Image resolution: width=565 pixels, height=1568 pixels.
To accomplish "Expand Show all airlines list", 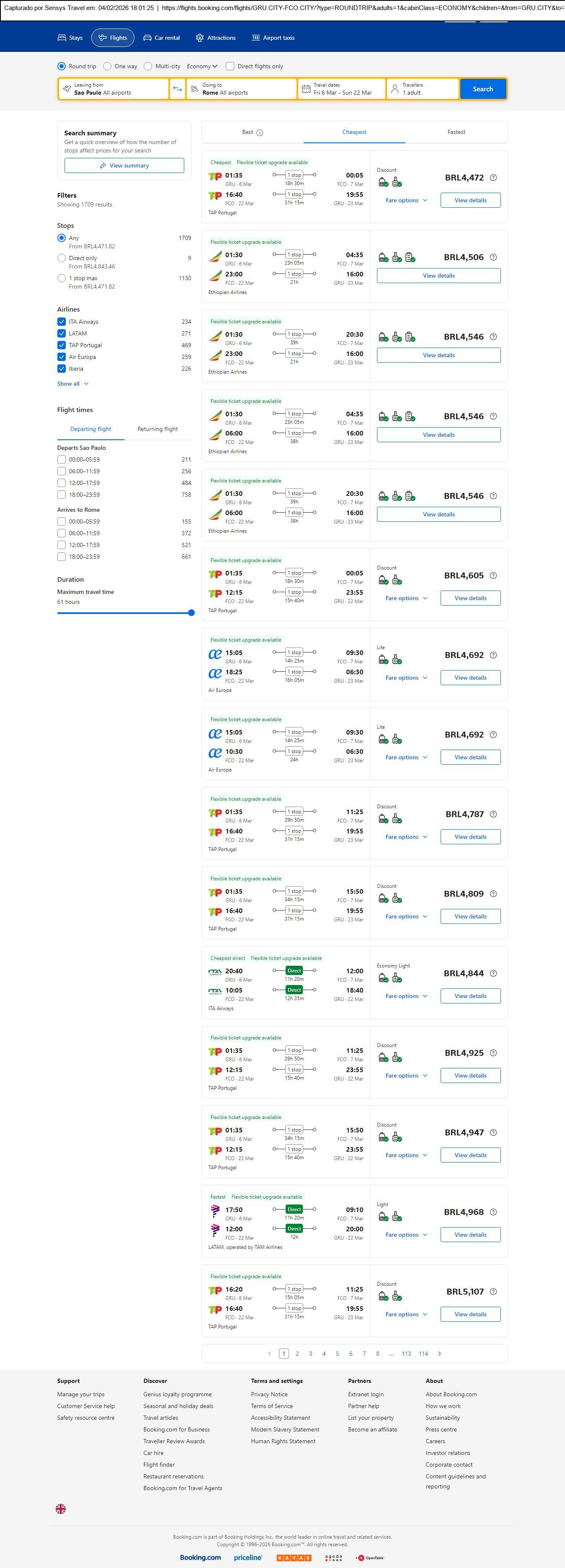I will [72, 384].
